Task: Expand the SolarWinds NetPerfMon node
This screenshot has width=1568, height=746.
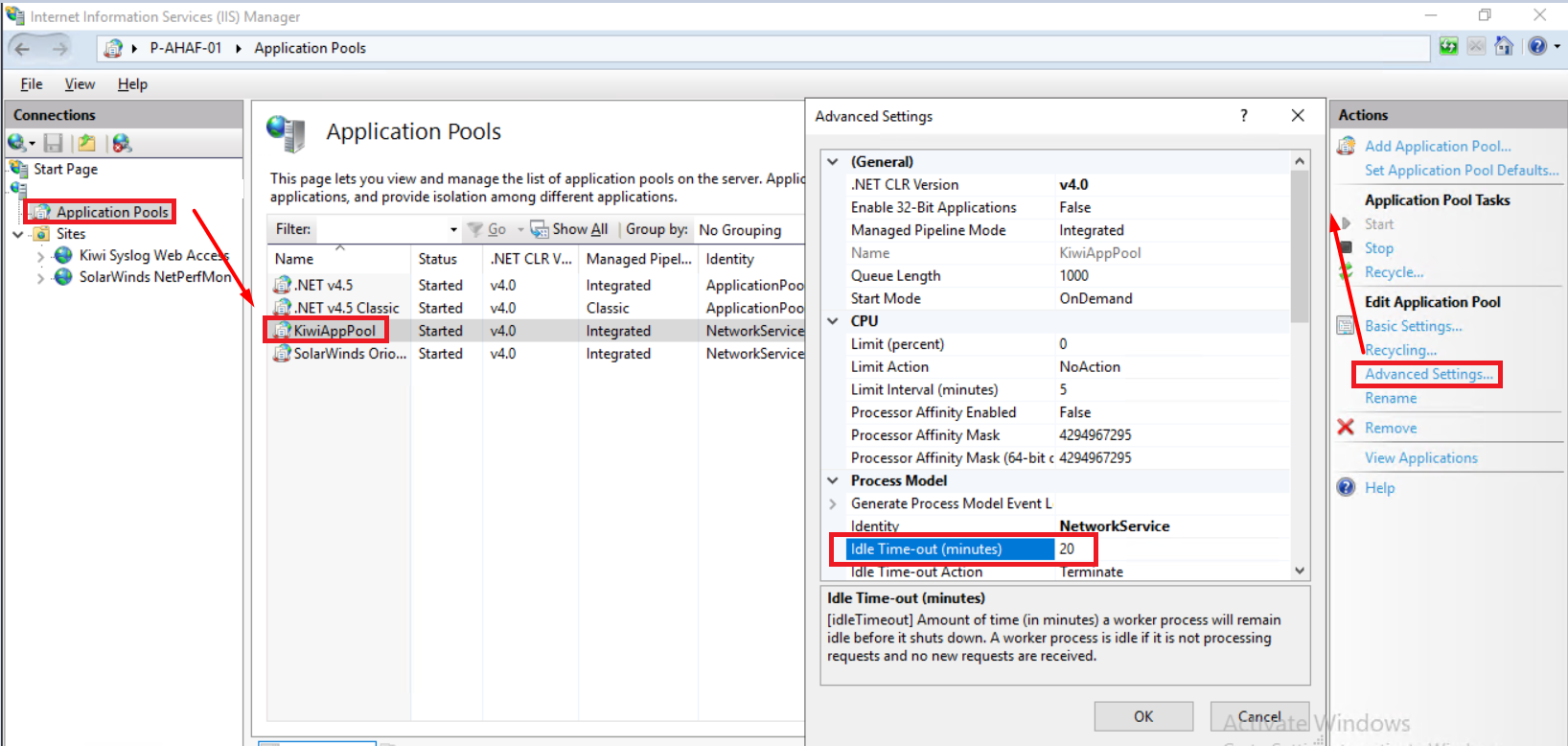Action: click(x=40, y=278)
